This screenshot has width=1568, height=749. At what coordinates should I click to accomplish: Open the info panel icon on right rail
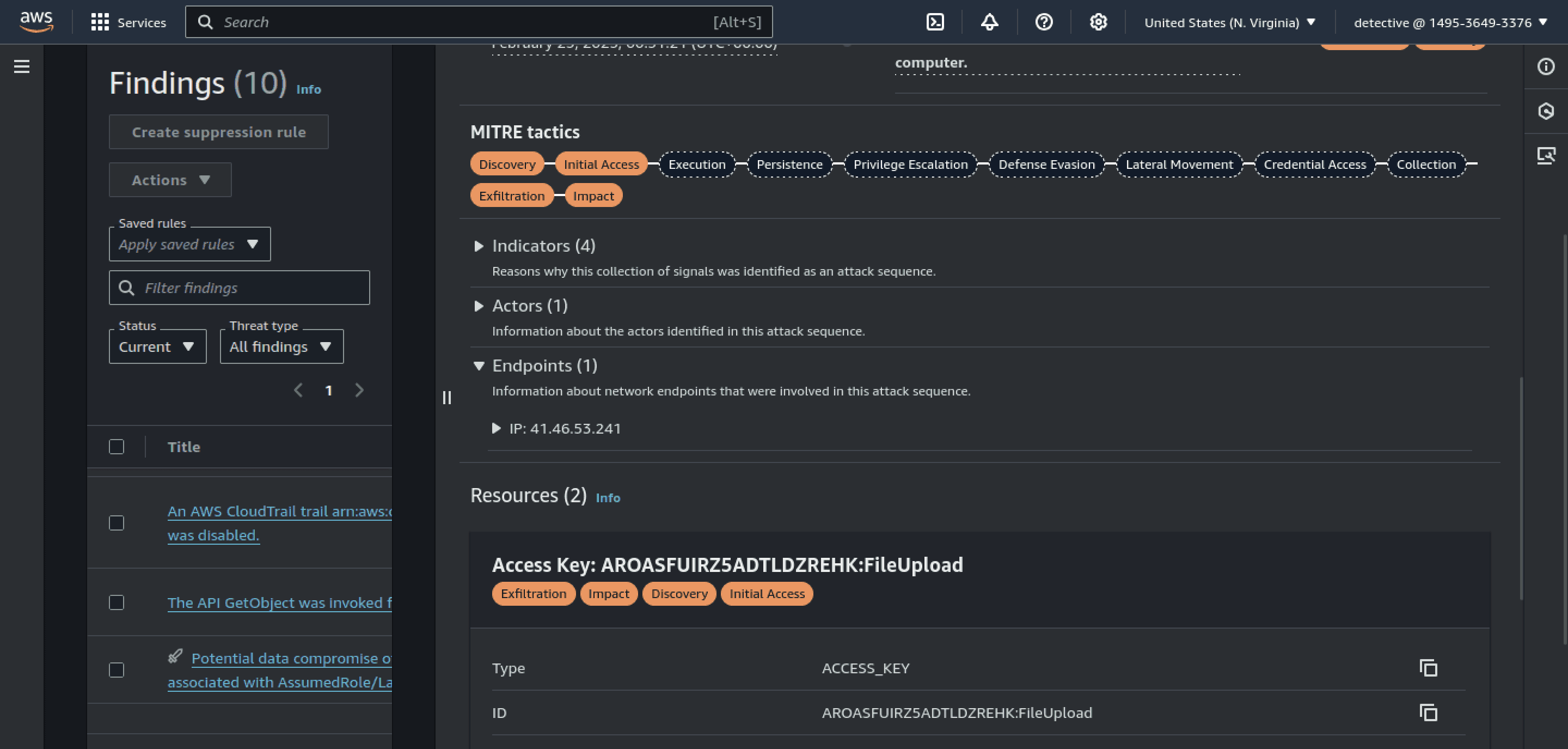[1546, 66]
